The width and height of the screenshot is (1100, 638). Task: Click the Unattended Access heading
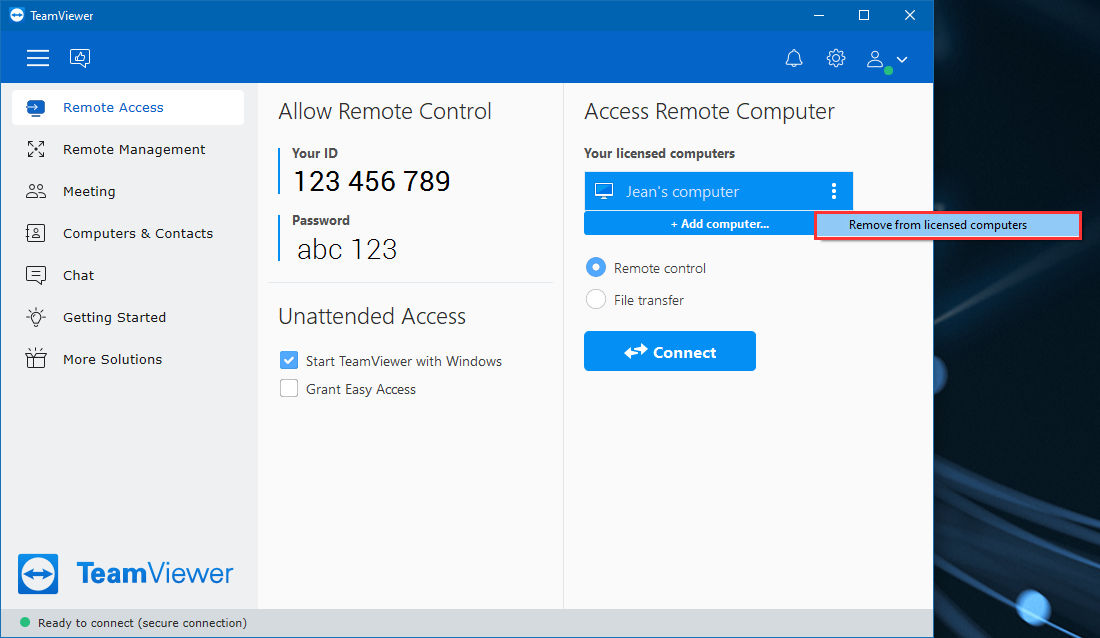click(x=372, y=317)
